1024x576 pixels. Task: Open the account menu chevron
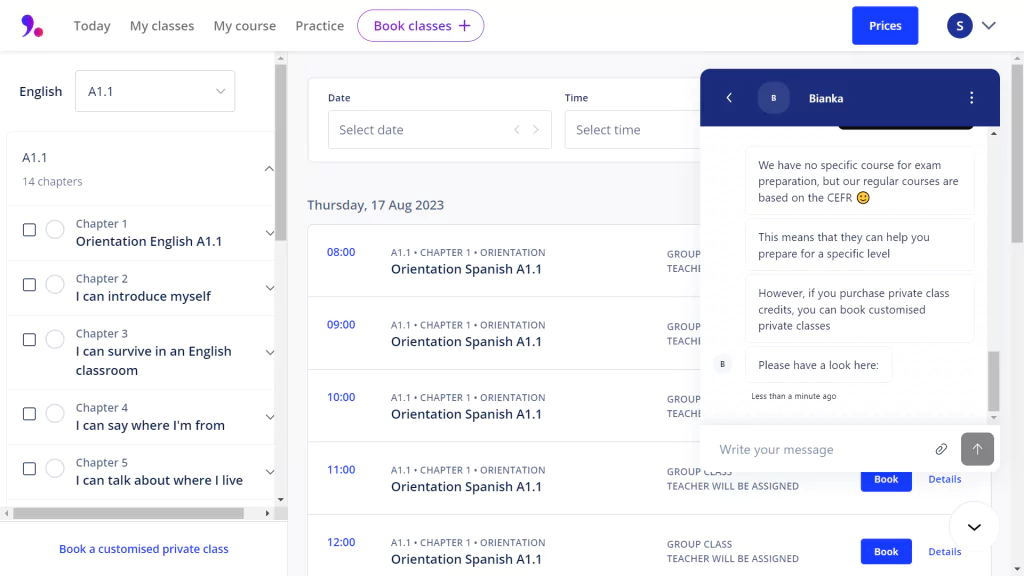point(989,26)
